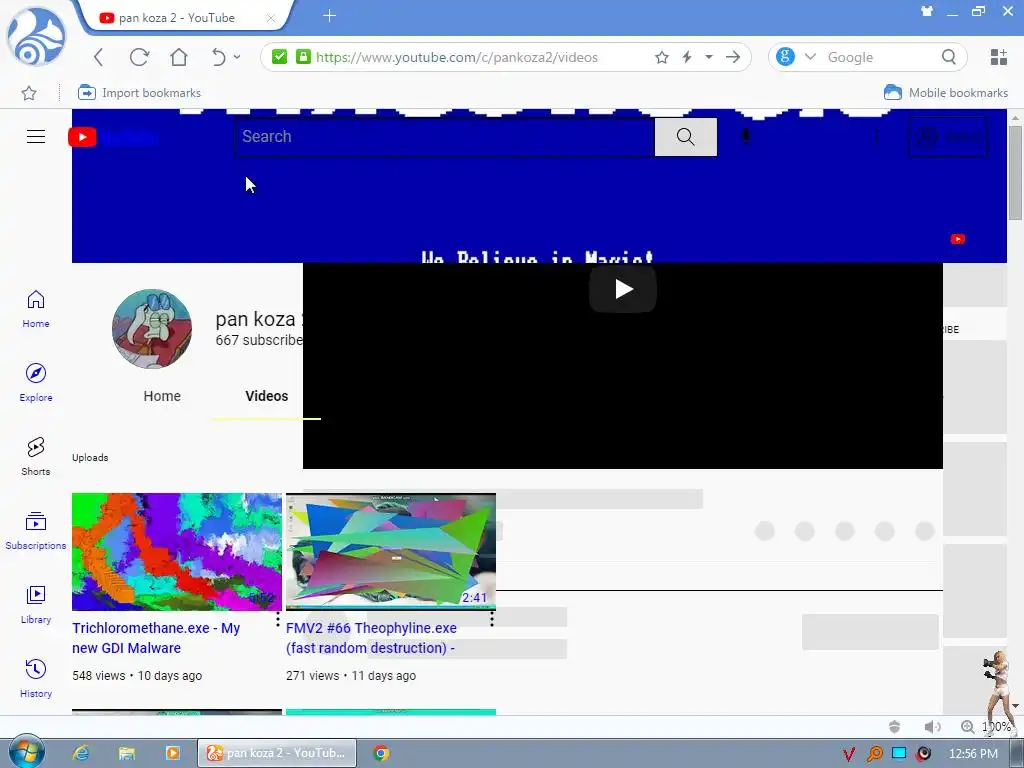Reload the page with the refresh icon

coord(139,57)
